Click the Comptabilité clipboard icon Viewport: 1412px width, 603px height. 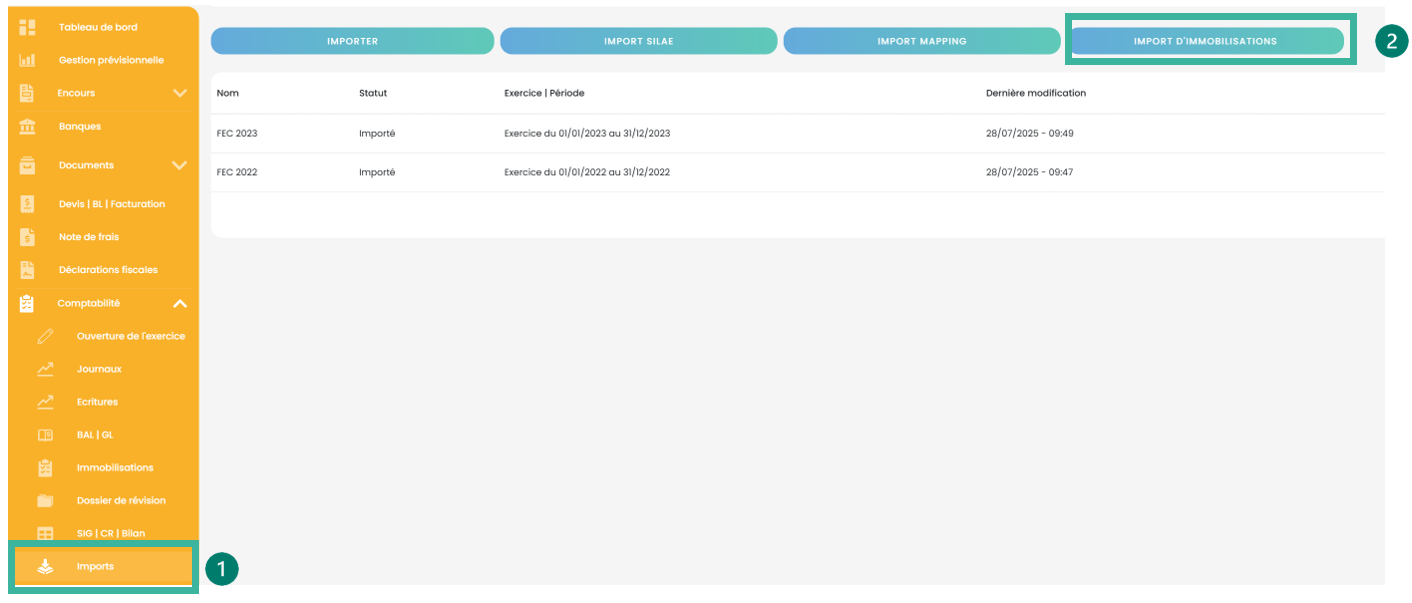pos(27,303)
